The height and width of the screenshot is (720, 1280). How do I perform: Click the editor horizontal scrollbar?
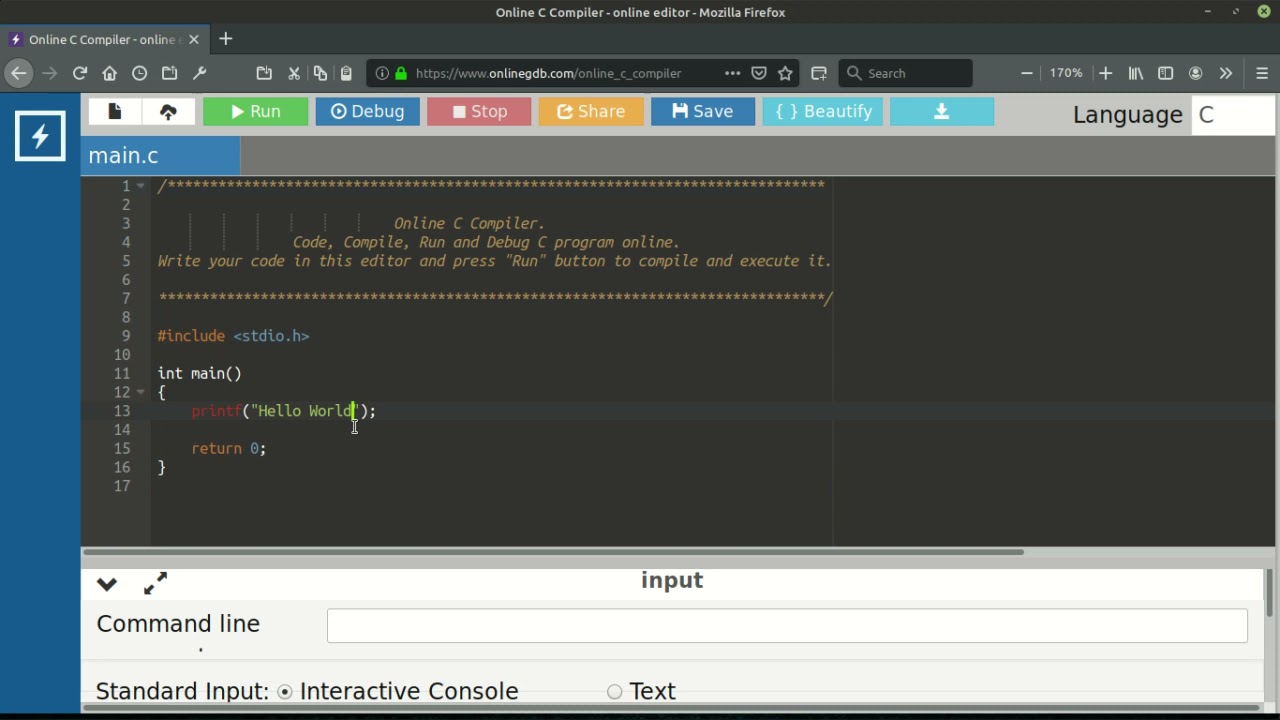coord(553,552)
